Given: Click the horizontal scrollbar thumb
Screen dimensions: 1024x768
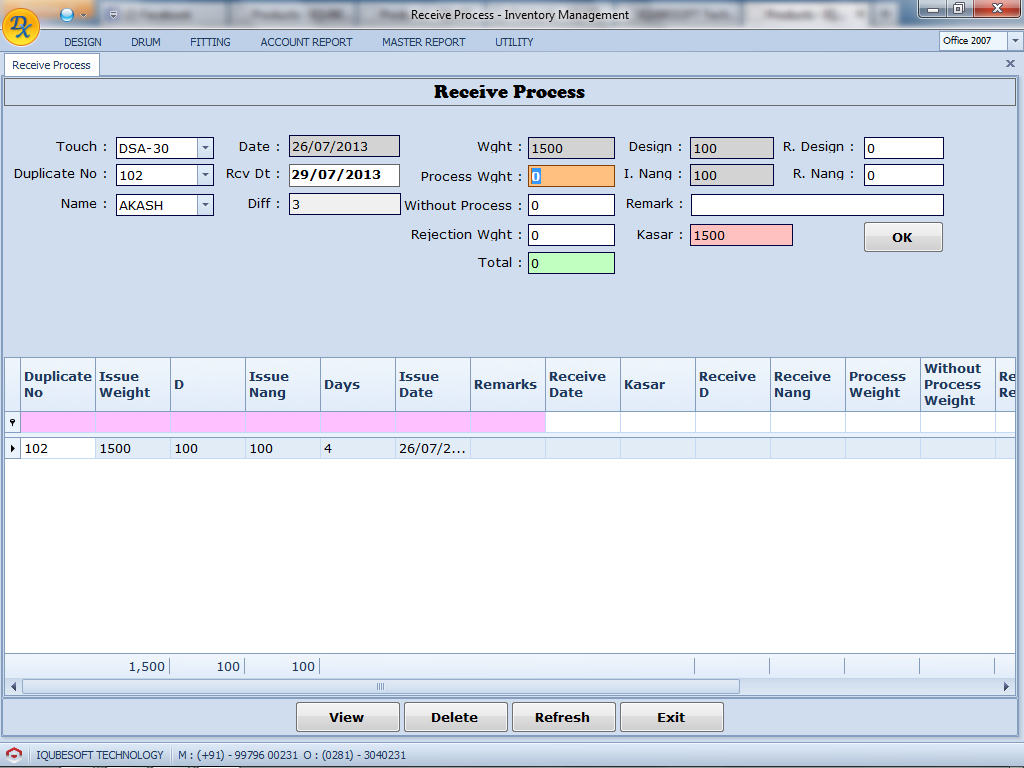Looking at the screenshot, I should [380, 687].
